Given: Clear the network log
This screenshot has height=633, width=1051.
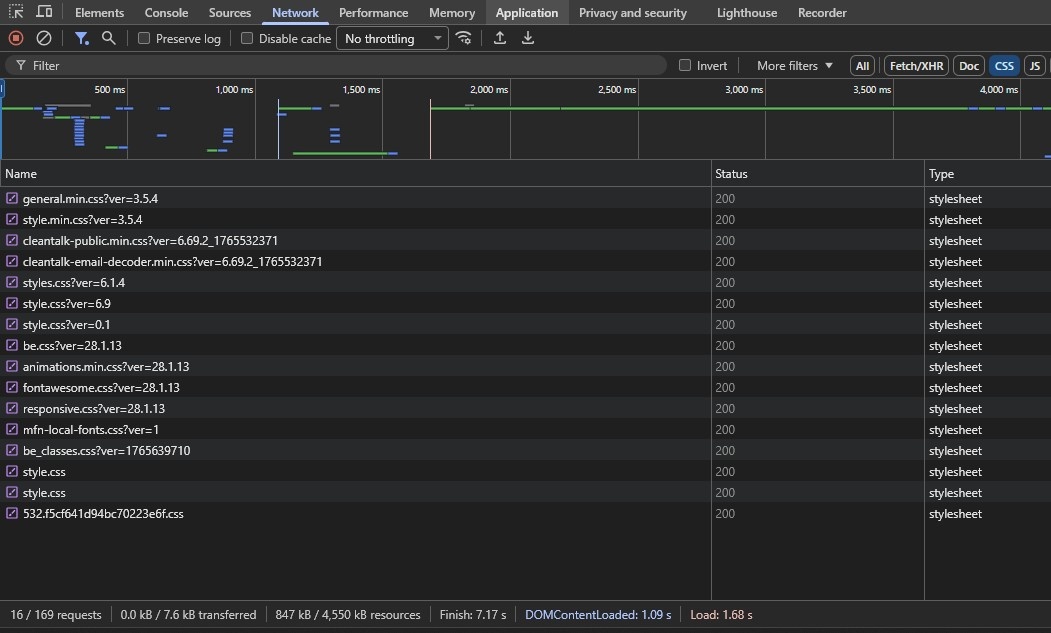Looking at the screenshot, I should [44, 38].
